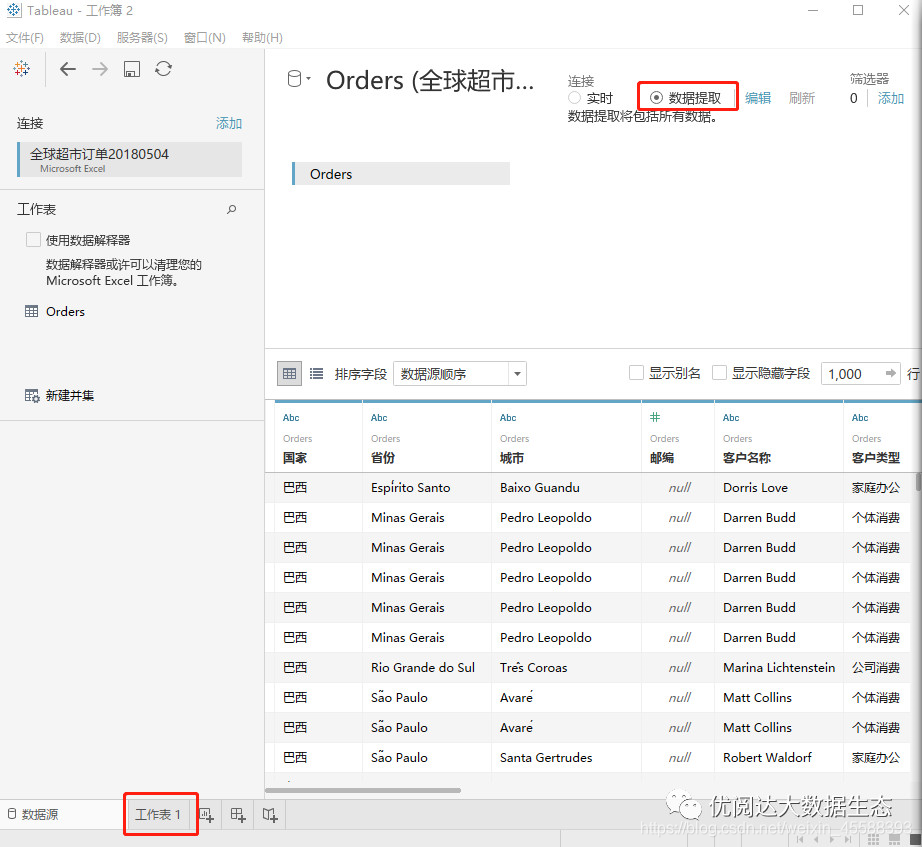Go forward with the right arrow icon
922x847 pixels.
point(100,69)
